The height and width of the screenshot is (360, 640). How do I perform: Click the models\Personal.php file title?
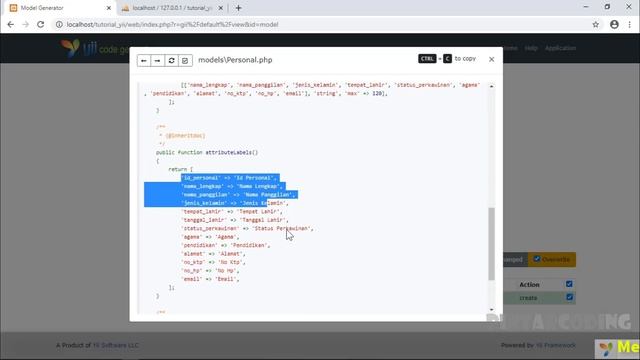click(235, 60)
